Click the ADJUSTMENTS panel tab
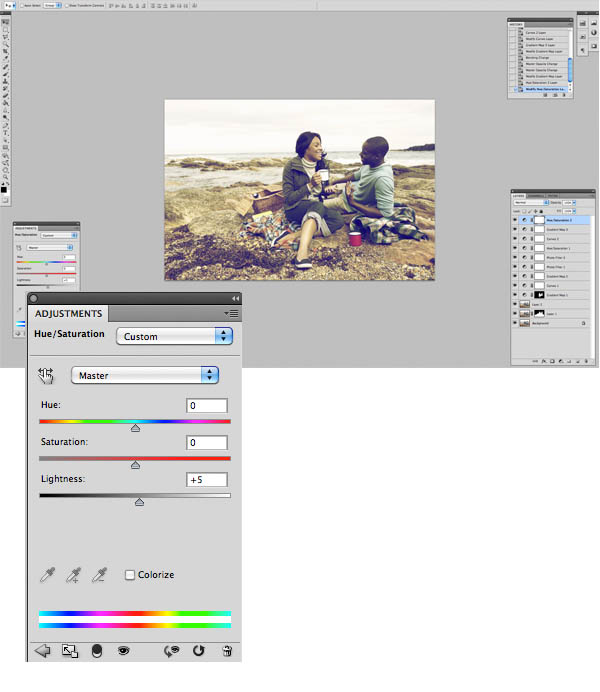 pos(68,314)
